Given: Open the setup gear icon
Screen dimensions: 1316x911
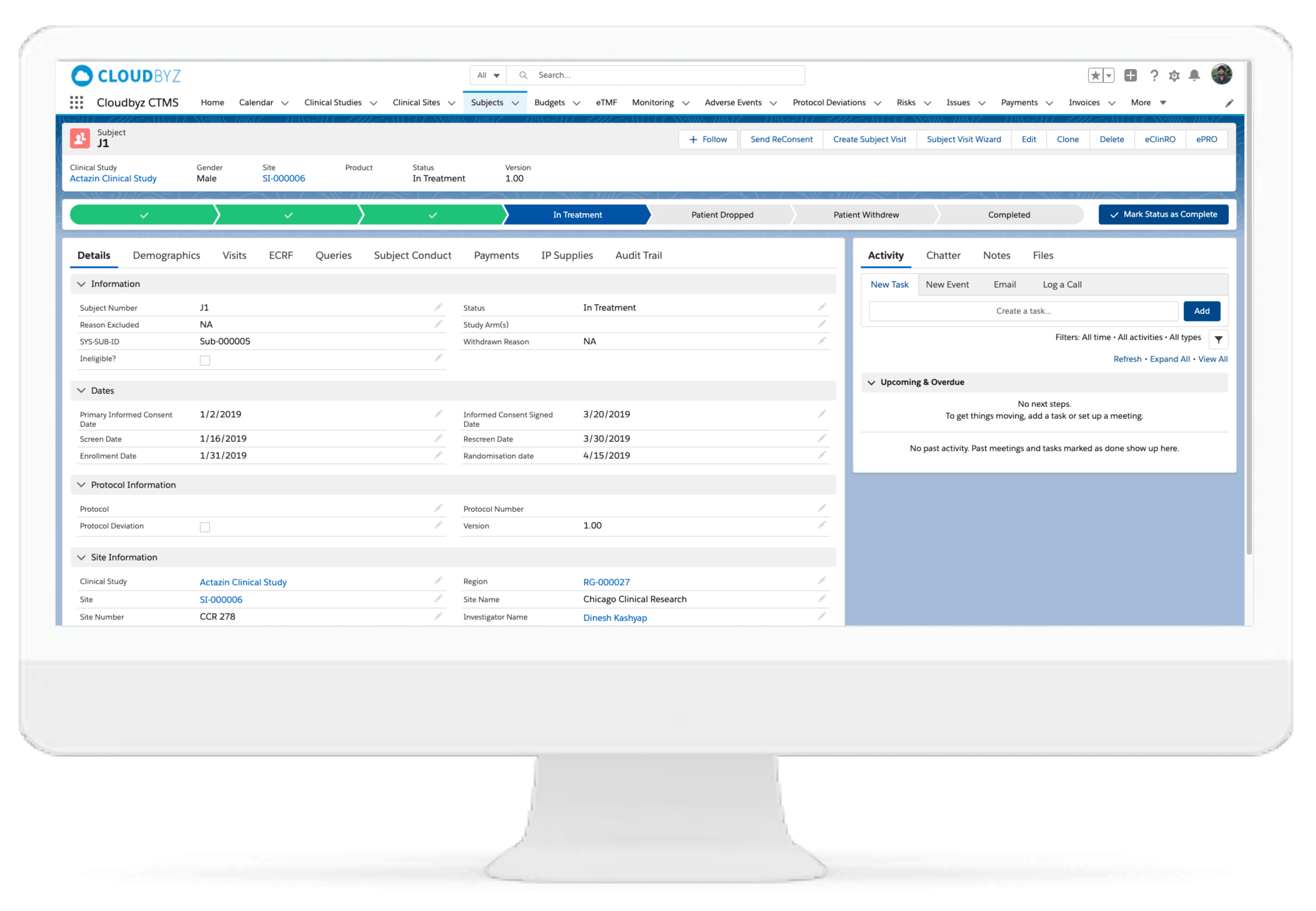Looking at the screenshot, I should (x=1174, y=76).
